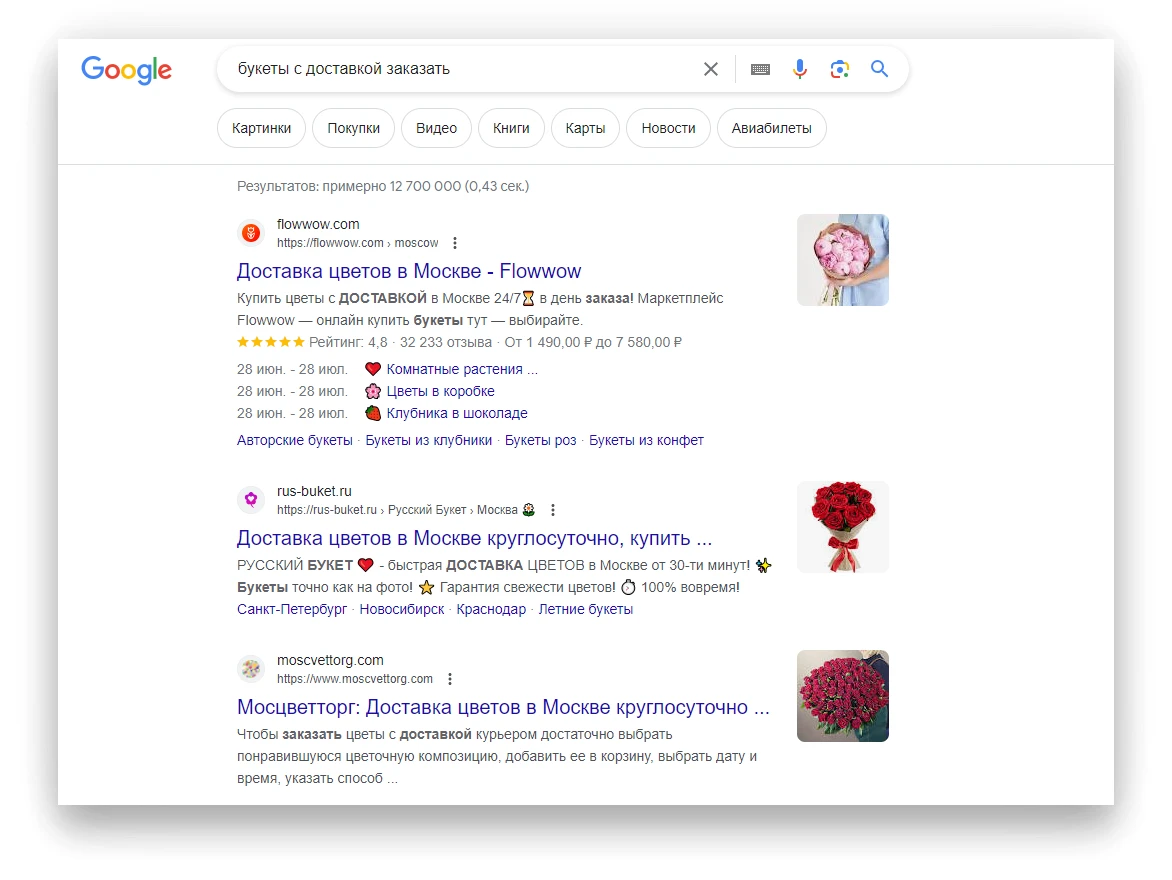This screenshot has width=1172, height=880.
Task: Click the blue magnifier search icon
Action: 879,69
